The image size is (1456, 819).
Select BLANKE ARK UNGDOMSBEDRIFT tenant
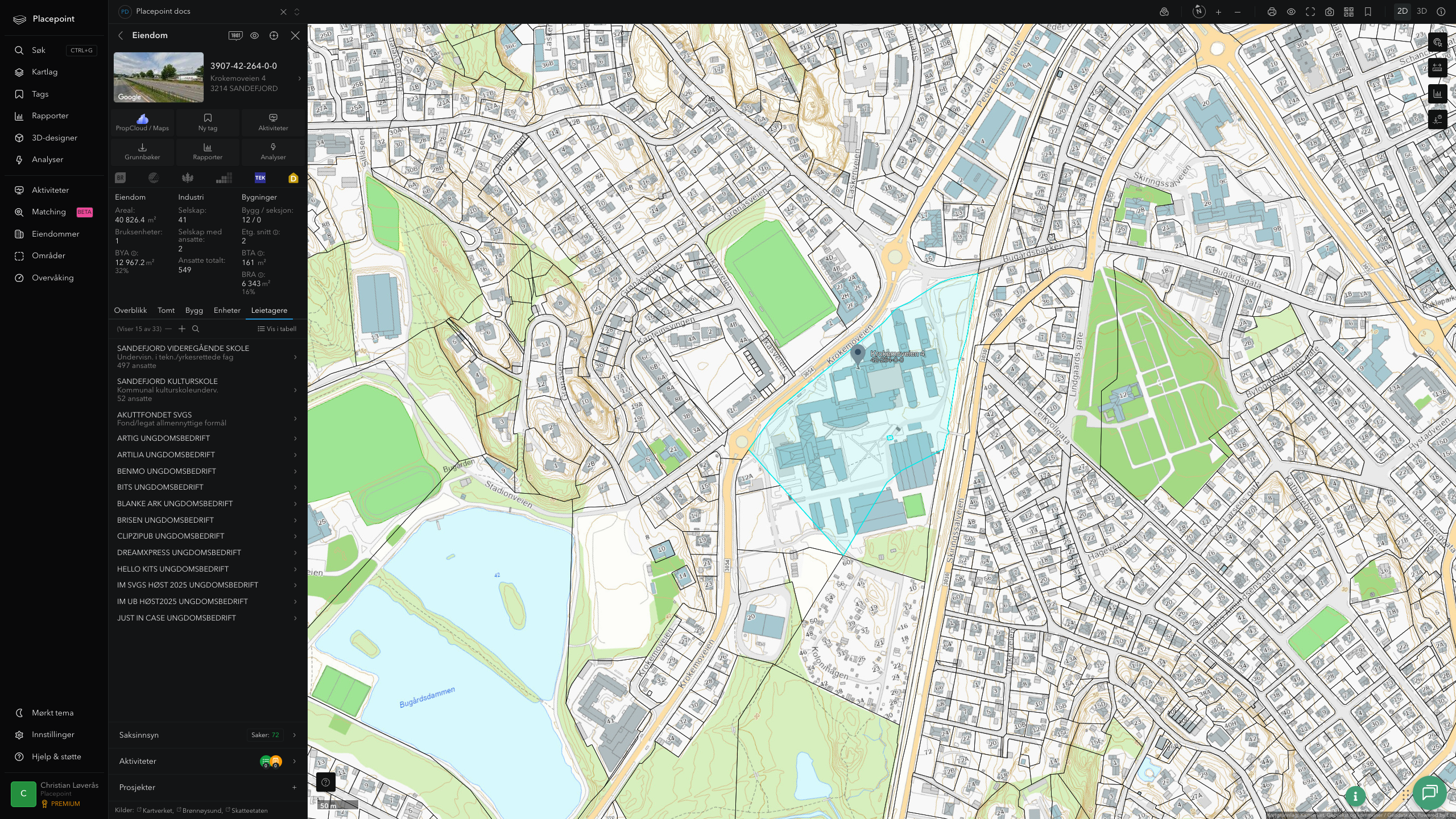[208, 504]
